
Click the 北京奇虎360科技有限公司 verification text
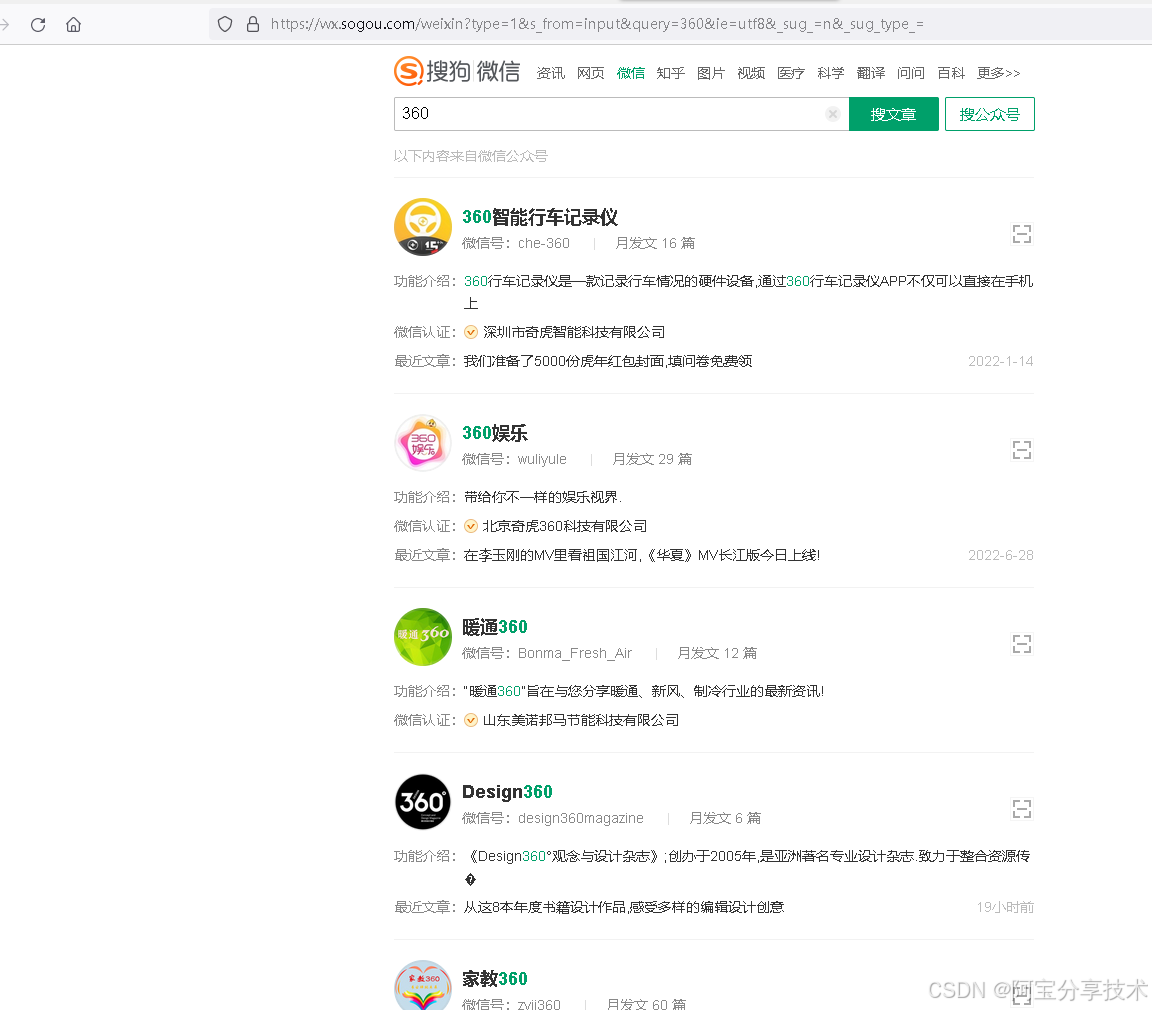[565, 526]
